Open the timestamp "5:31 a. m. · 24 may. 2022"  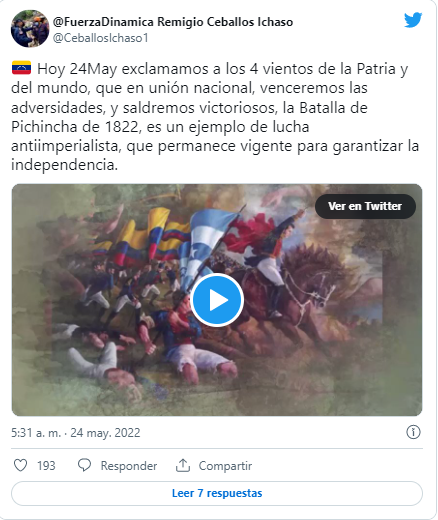[x=76, y=433]
